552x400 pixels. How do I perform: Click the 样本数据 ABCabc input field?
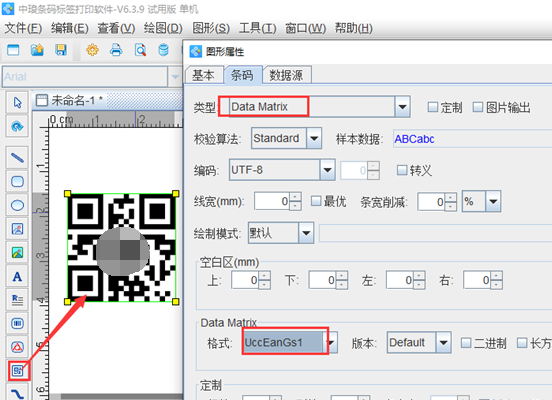(472, 139)
